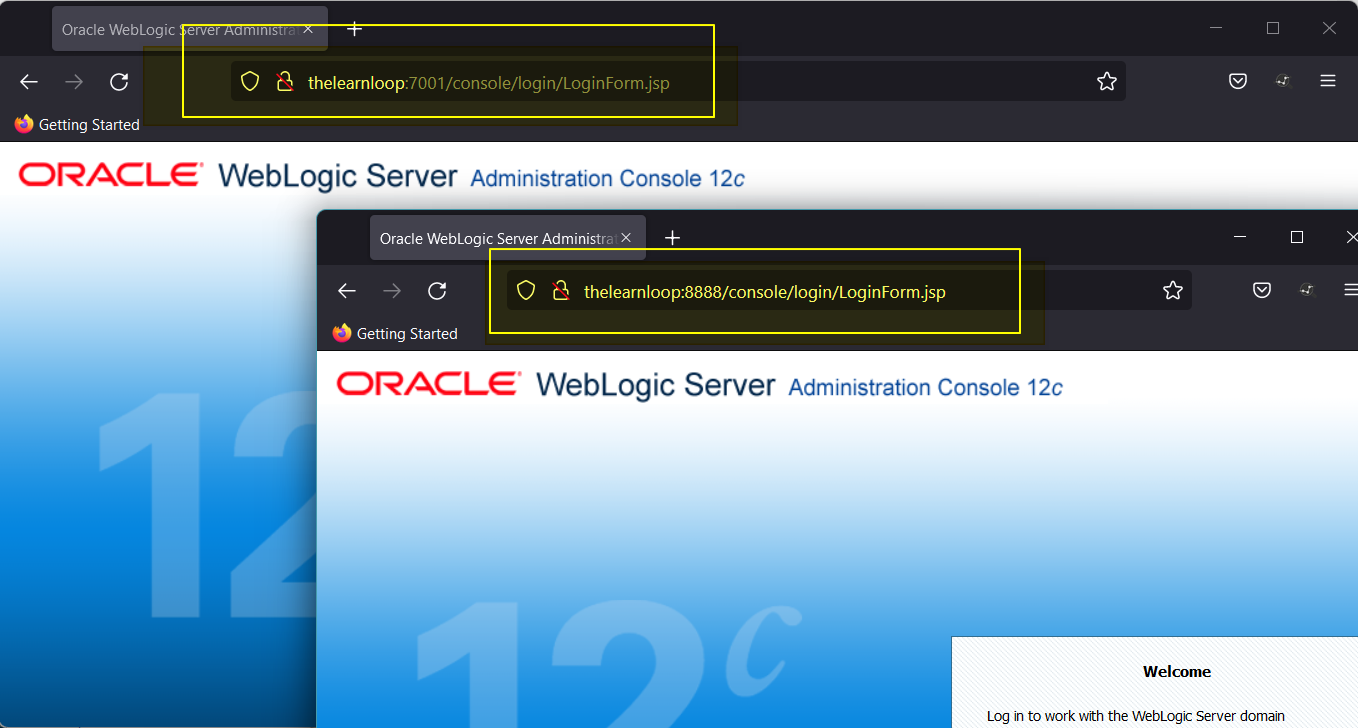The width and height of the screenshot is (1358, 728).
Task: Bookmark the port 8888 login page
Action: point(1173,291)
